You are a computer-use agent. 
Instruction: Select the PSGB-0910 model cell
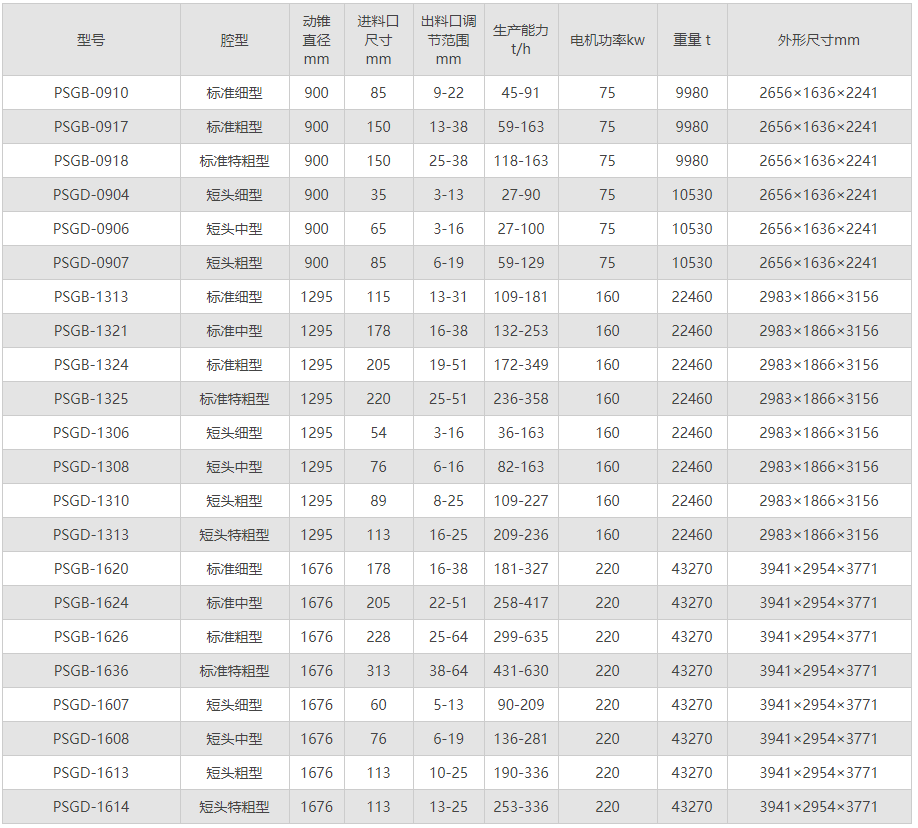91,93
